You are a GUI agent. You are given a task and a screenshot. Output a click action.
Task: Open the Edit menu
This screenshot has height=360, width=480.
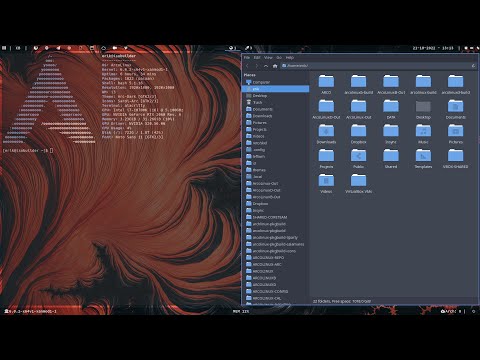(257, 58)
